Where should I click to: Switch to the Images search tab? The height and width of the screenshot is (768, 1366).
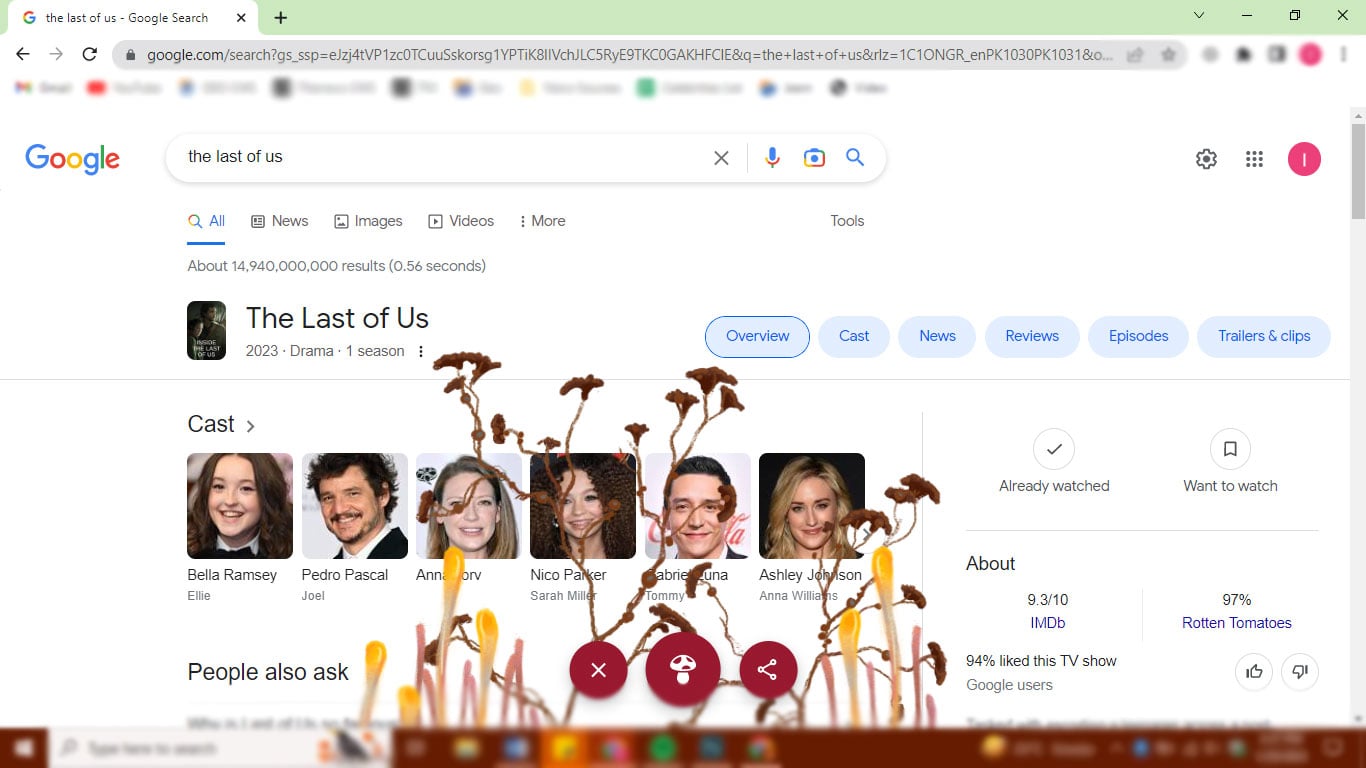(x=368, y=221)
